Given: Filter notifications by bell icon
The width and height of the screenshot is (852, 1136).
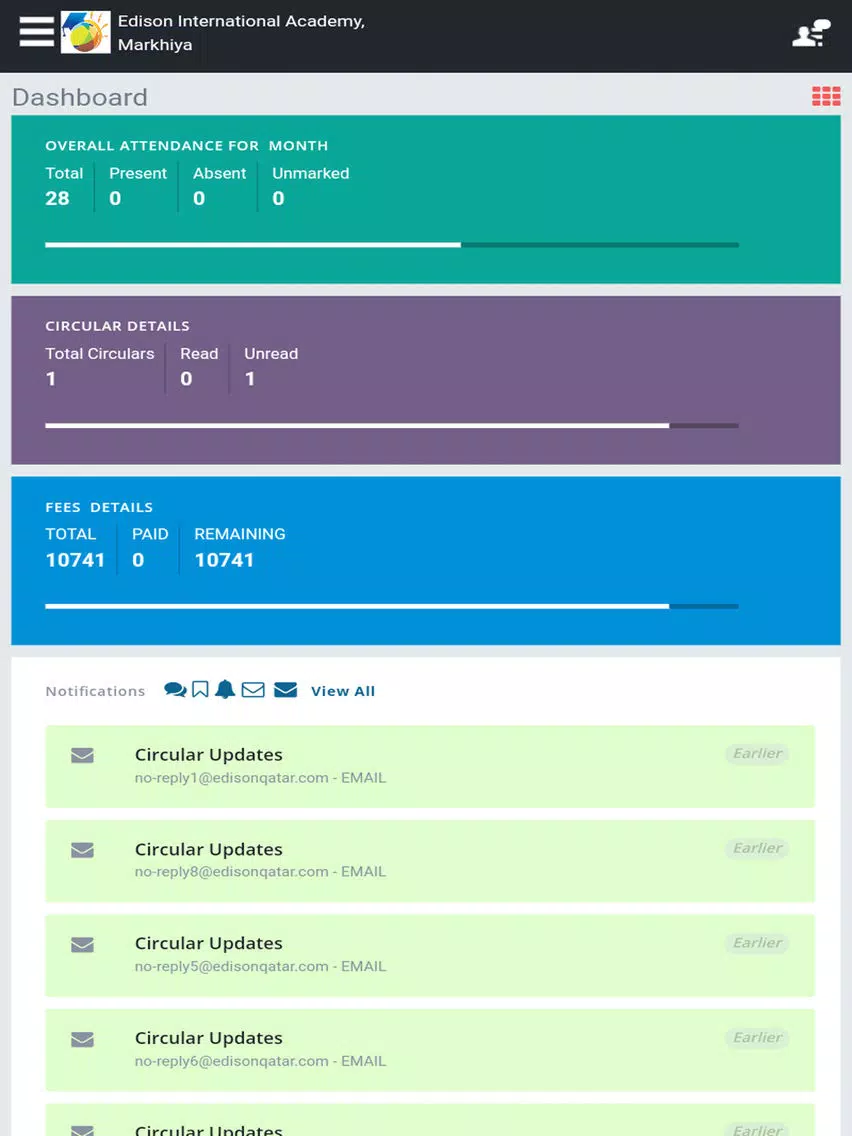Looking at the screenshot, I should [225, 690].
